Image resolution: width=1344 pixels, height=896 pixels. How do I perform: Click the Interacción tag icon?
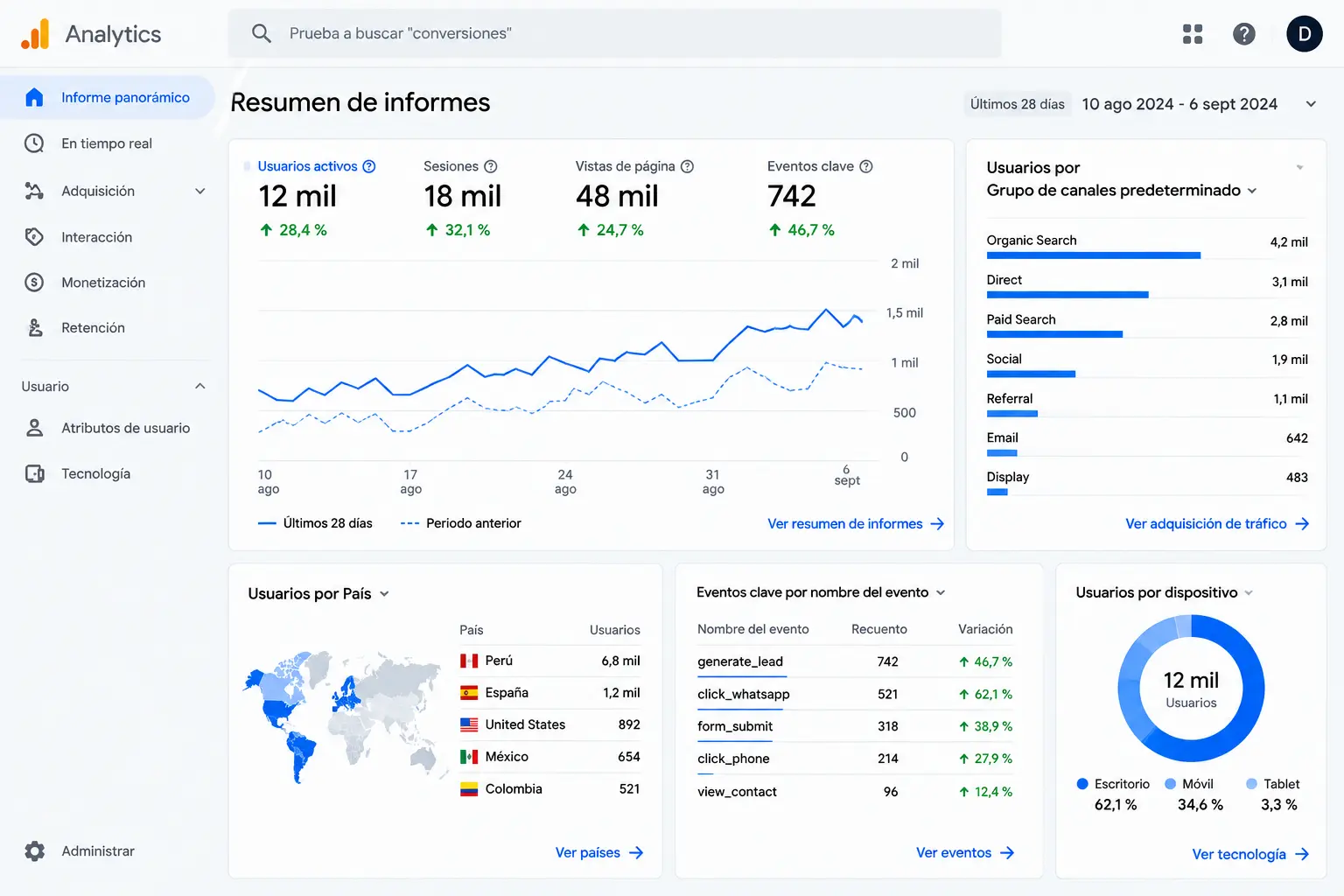pyautogui.click(x=34, y=237)
